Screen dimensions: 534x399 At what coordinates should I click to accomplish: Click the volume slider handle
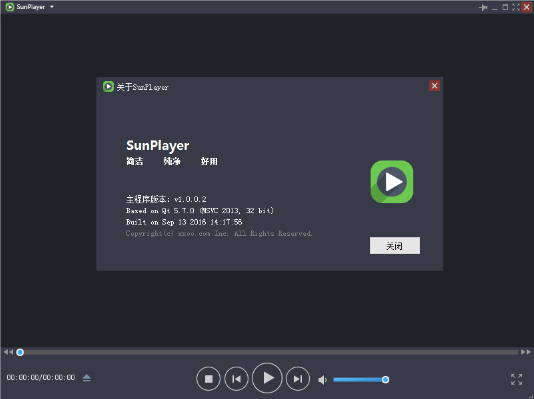385,380
